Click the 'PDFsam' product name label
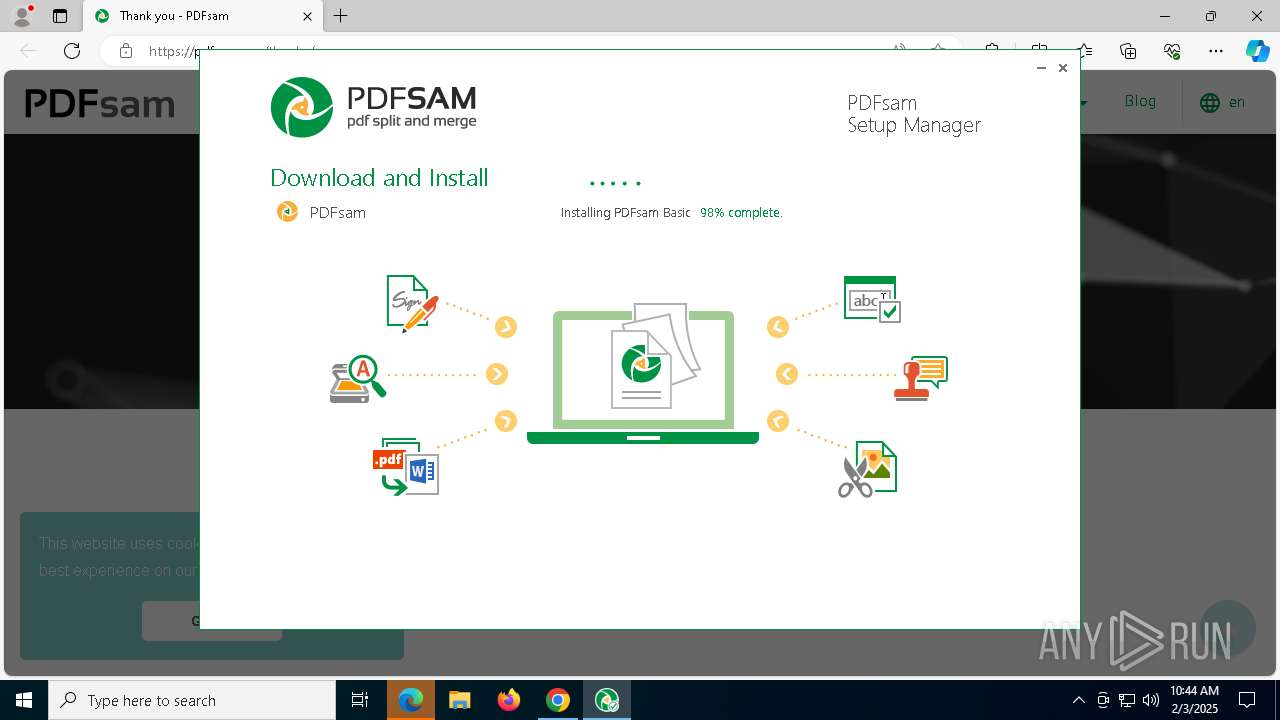Image resolution: width=1280 pixels, height=720 pixels. tap(338, 213)
